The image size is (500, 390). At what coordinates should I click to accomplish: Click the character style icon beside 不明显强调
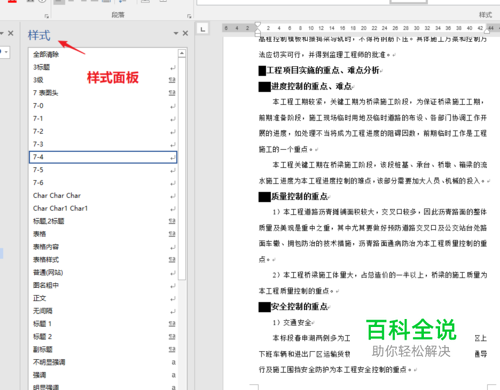pos(173,362)
